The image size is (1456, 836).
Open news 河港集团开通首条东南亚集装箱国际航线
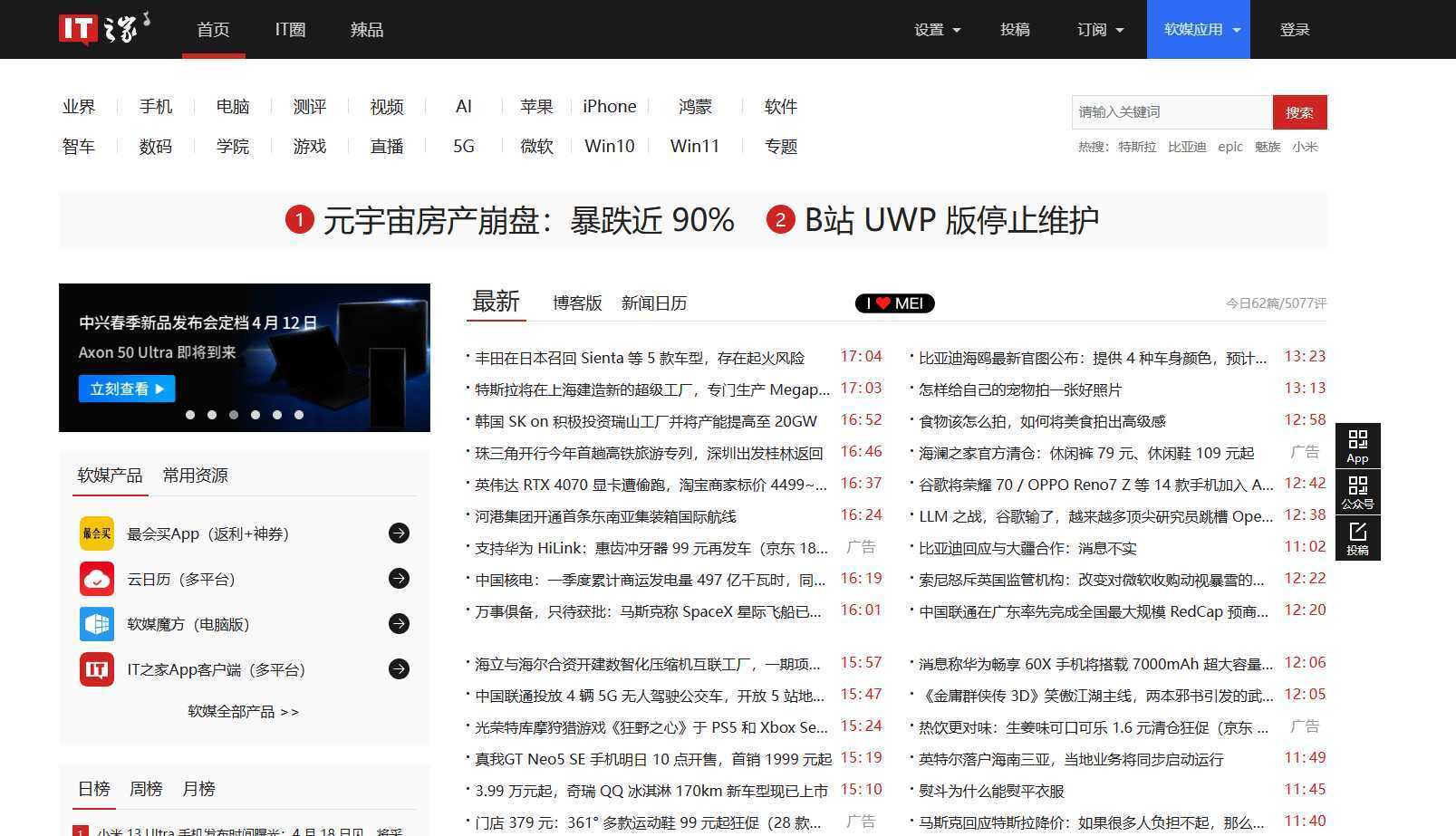coord(605,516)
